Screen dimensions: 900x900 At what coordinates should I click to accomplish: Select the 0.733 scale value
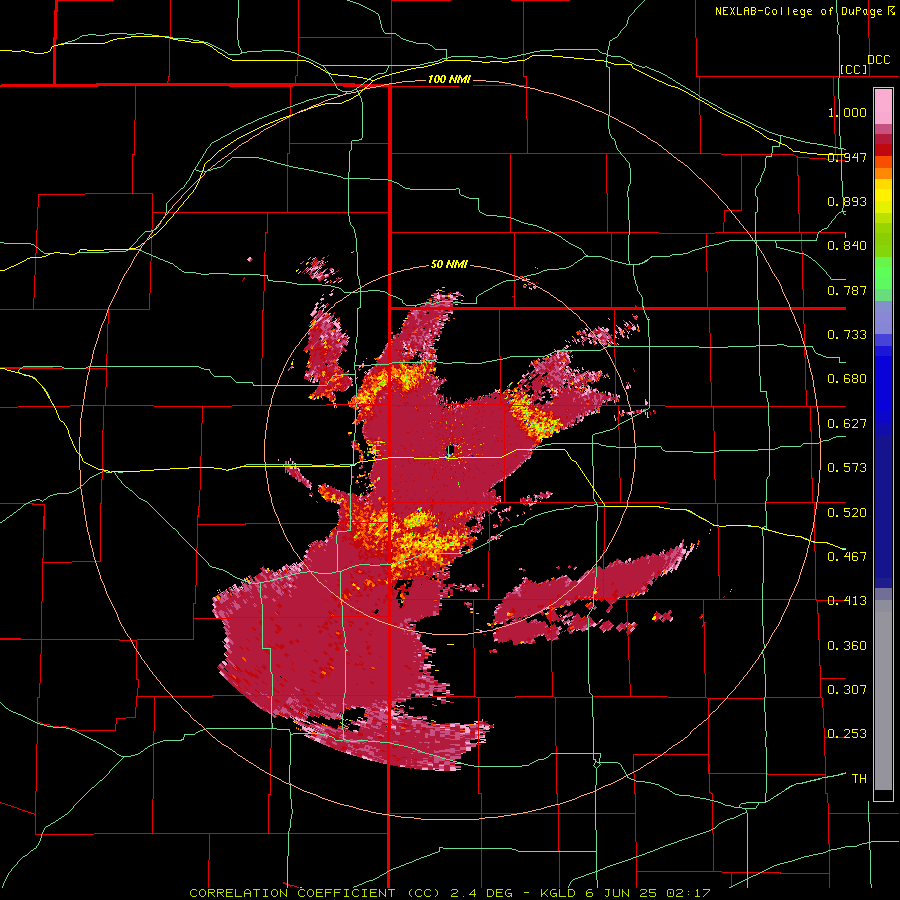[x=847, y=335]
